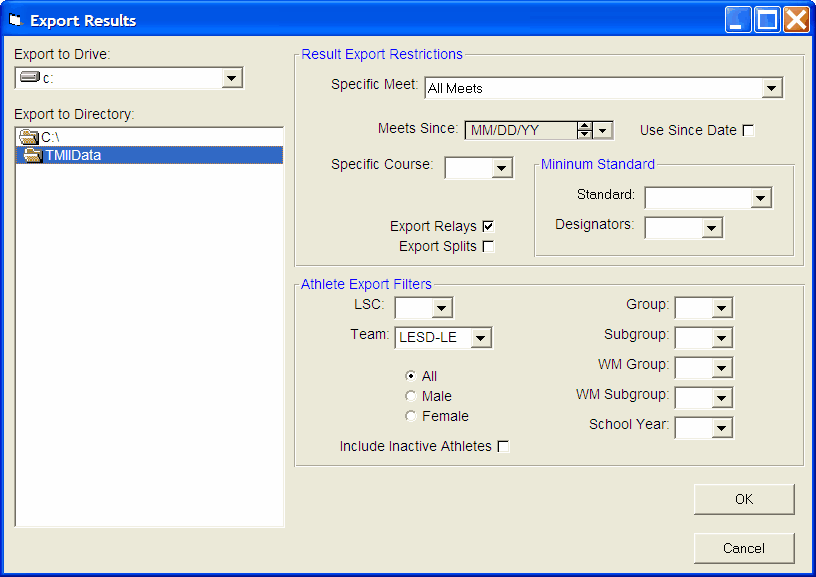
Task: Open the Meets Since calendar dropdown arrow
Action: pos(602,130)
